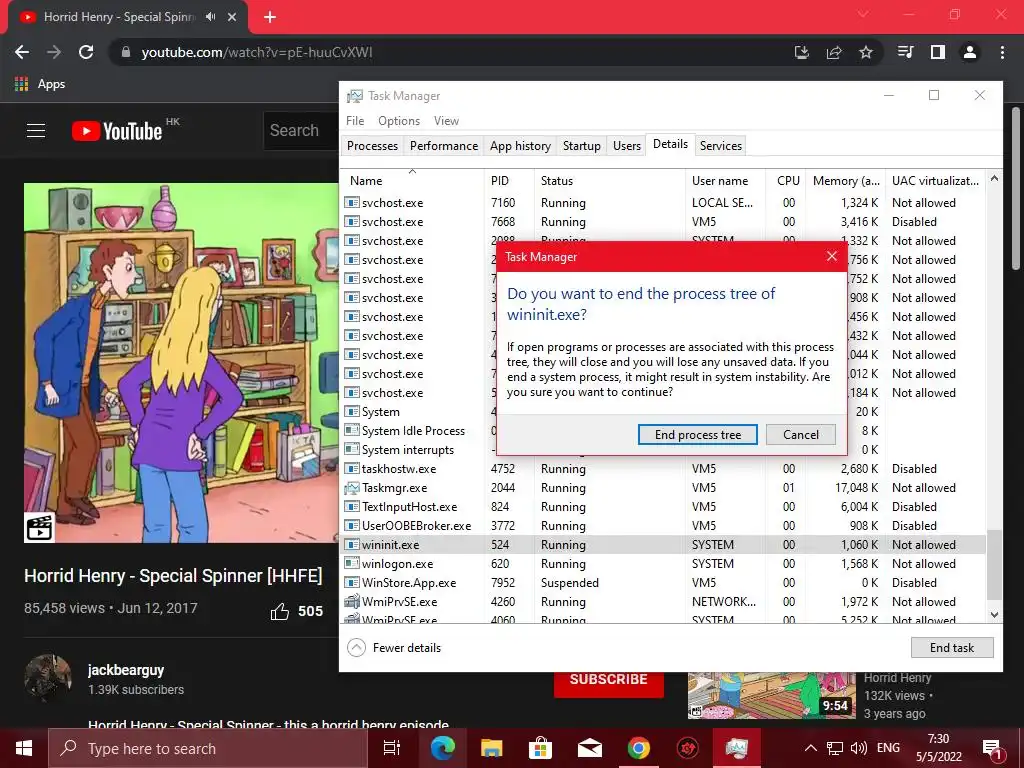
Task: Like the video with thumbs-up
Action: pyautogui.click(x=280, y=611)
